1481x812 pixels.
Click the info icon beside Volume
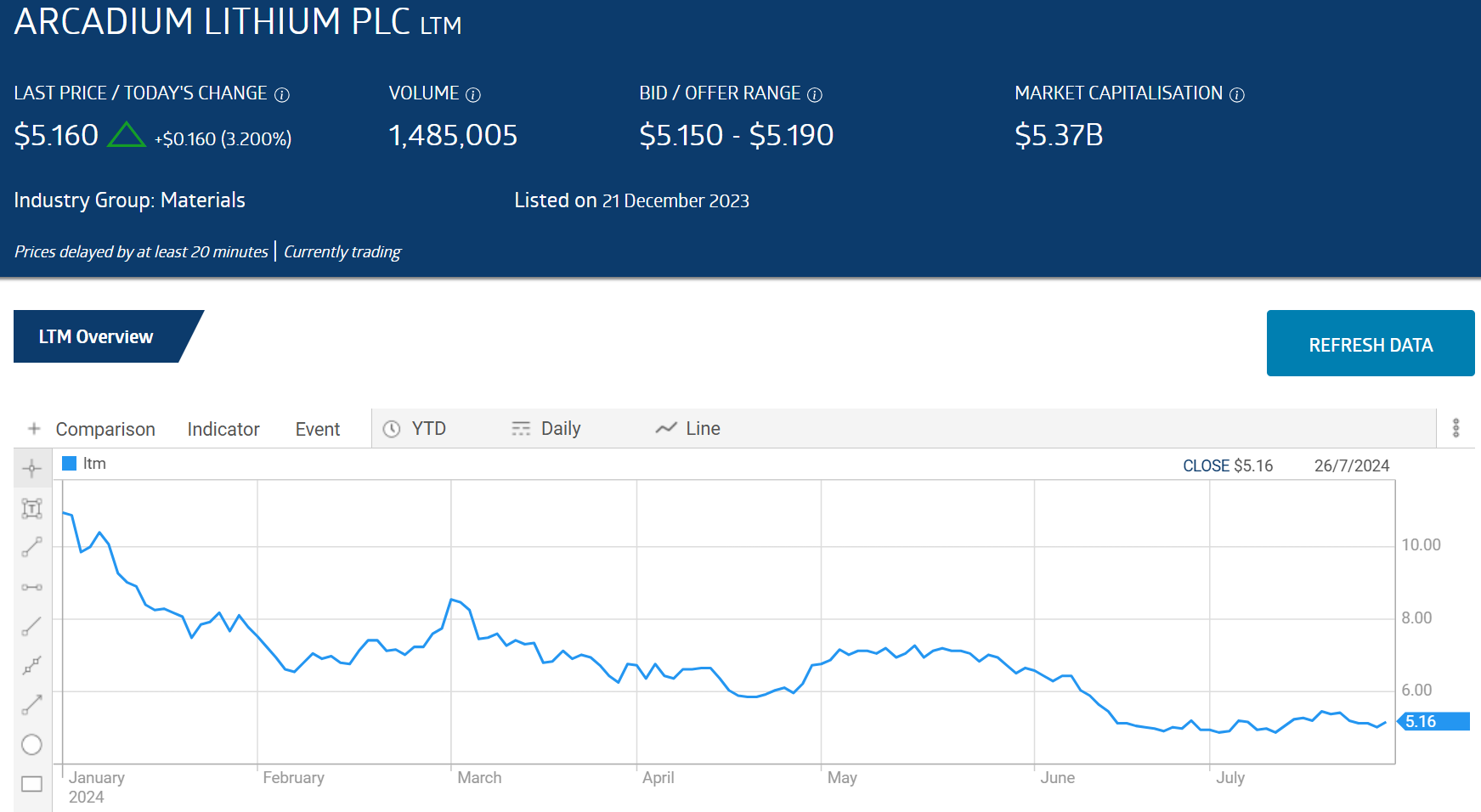pyautogui.click(x=473, y=95)
